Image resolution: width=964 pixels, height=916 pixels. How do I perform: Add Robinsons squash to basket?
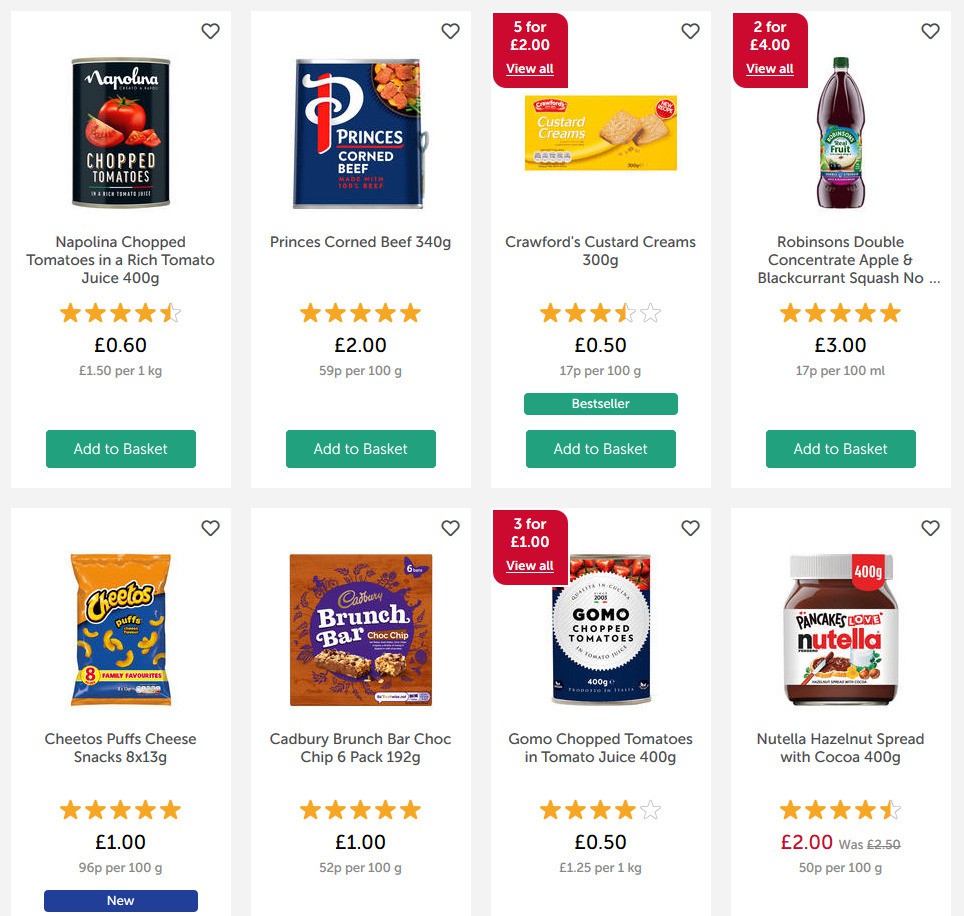[840, 449]
